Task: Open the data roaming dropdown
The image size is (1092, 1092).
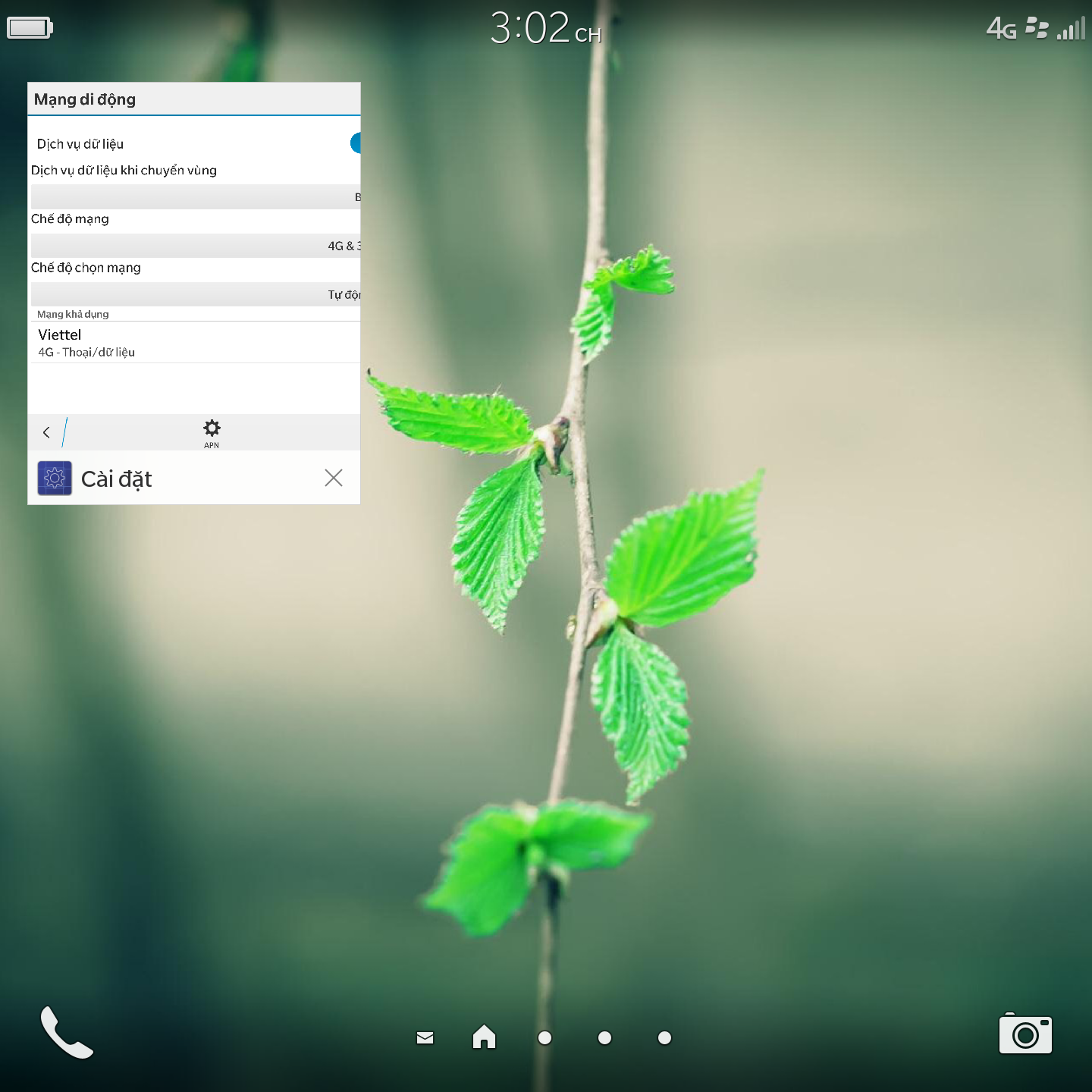Action: (195, 197)
